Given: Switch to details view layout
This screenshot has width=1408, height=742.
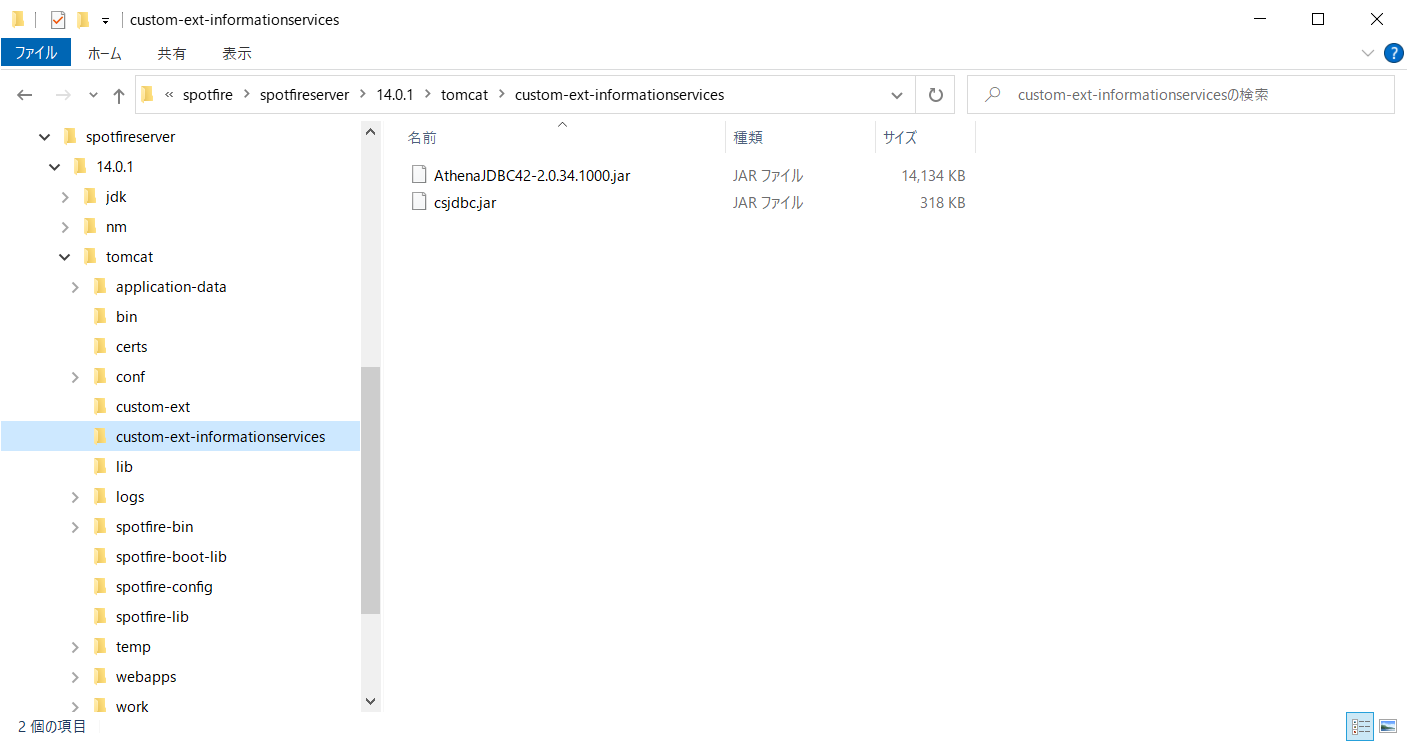Looking at the screenshot, I should coord(1361,726).
